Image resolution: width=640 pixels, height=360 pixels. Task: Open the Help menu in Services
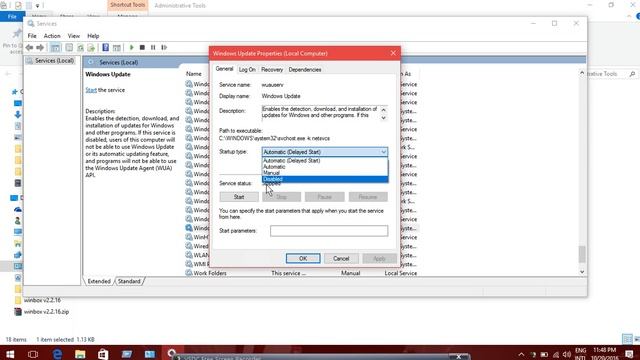coord(93,36)
